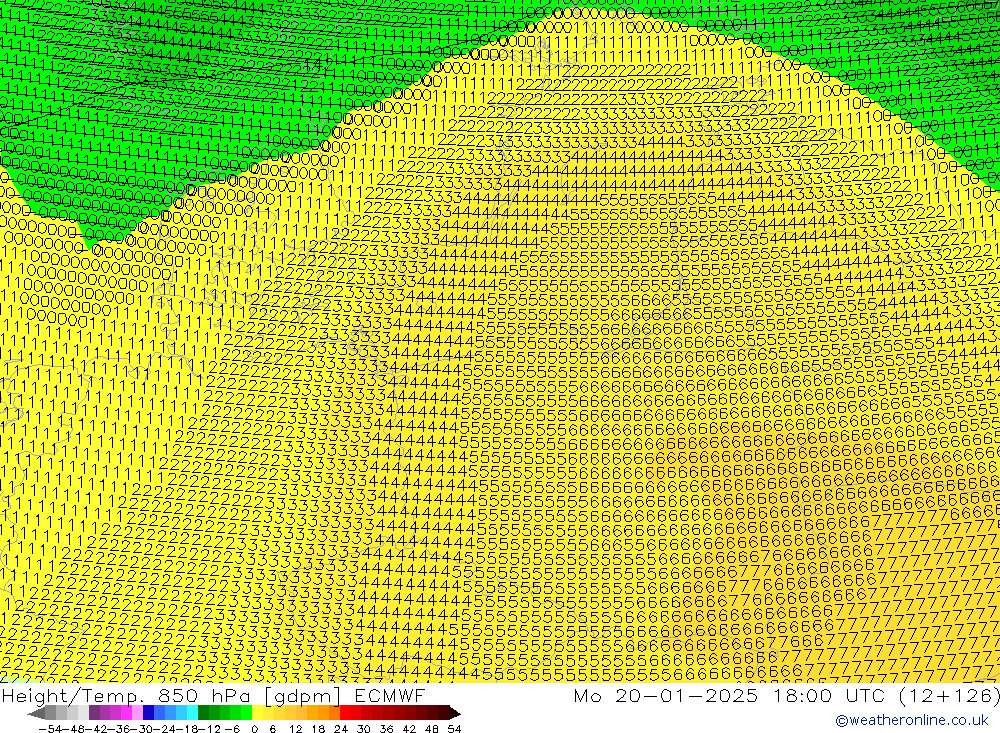Click the dark blue swatch above legend value -30

[148, 713]
